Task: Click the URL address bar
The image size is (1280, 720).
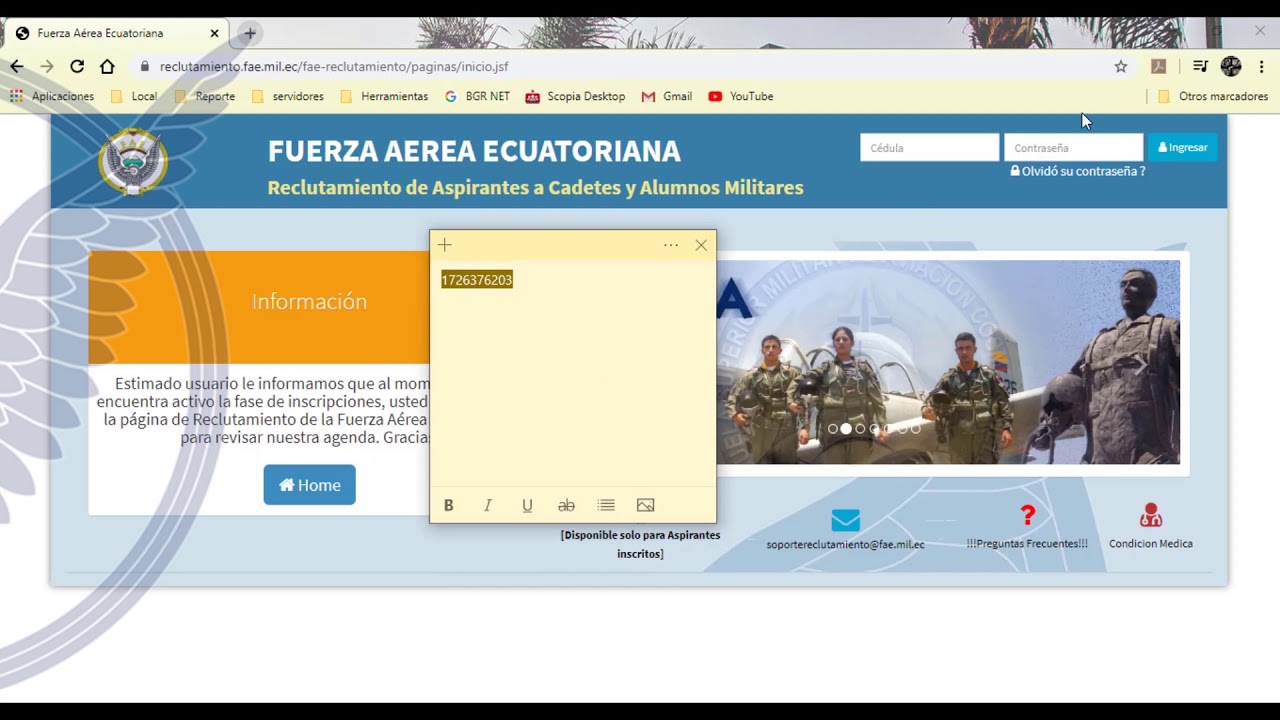Action: [620, 66]
